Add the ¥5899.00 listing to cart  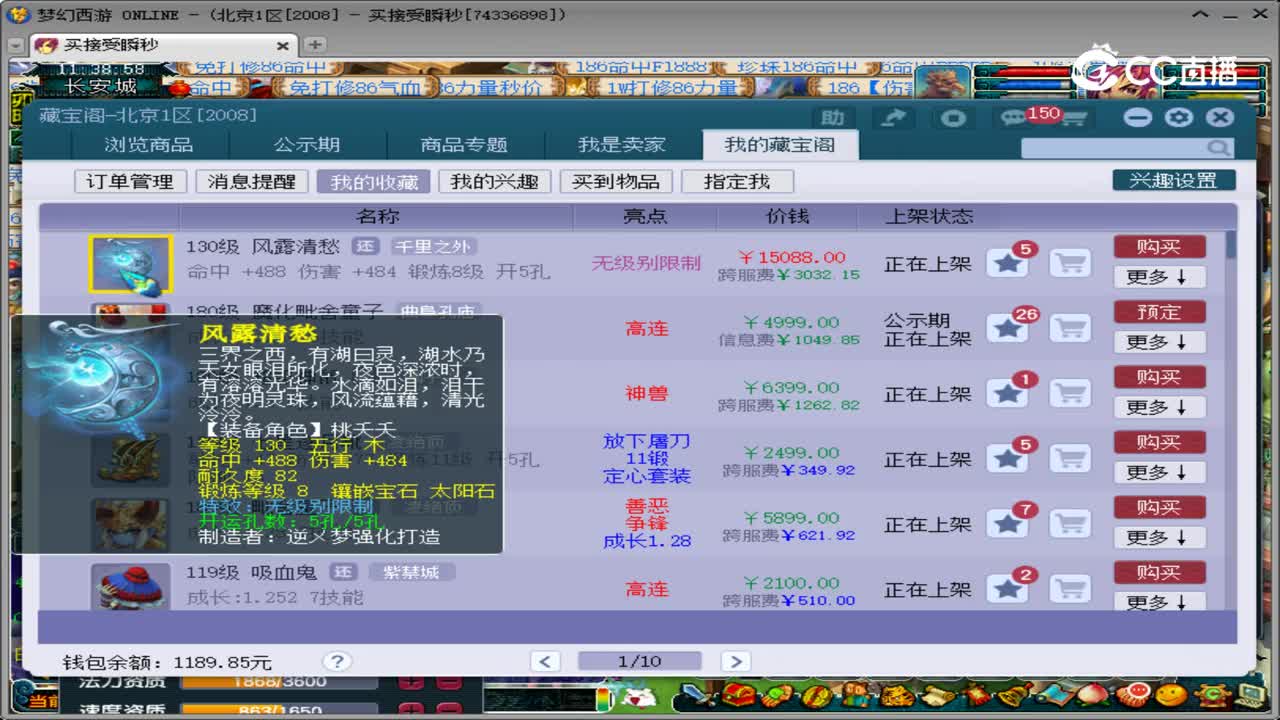[1070, 524]
